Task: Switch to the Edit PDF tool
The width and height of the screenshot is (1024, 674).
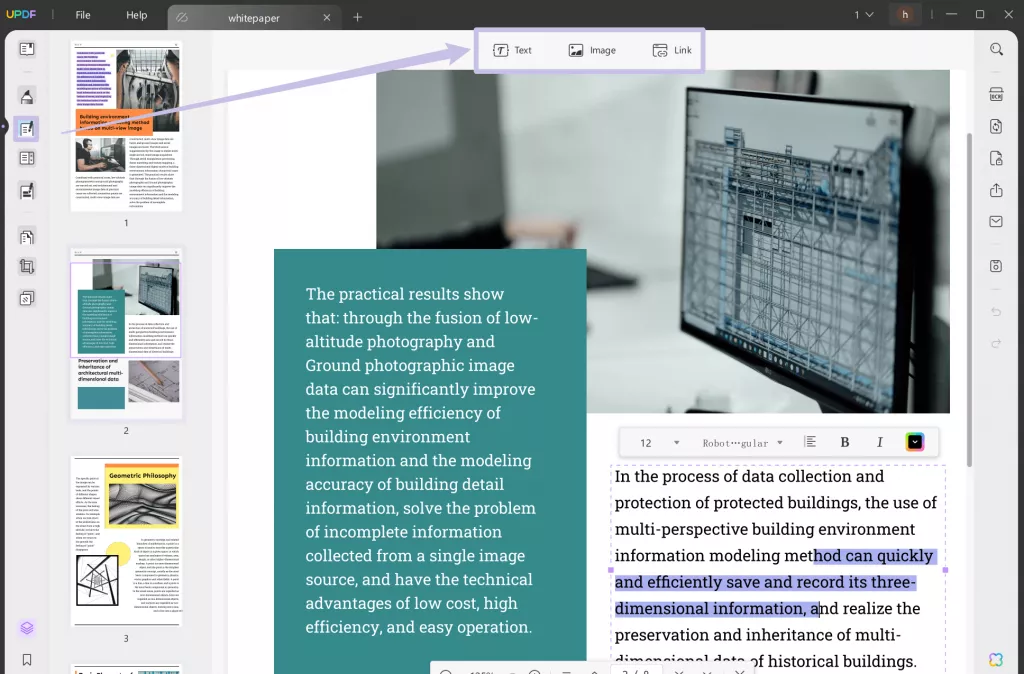Action: pyautogui.click(x=27, y=129)
